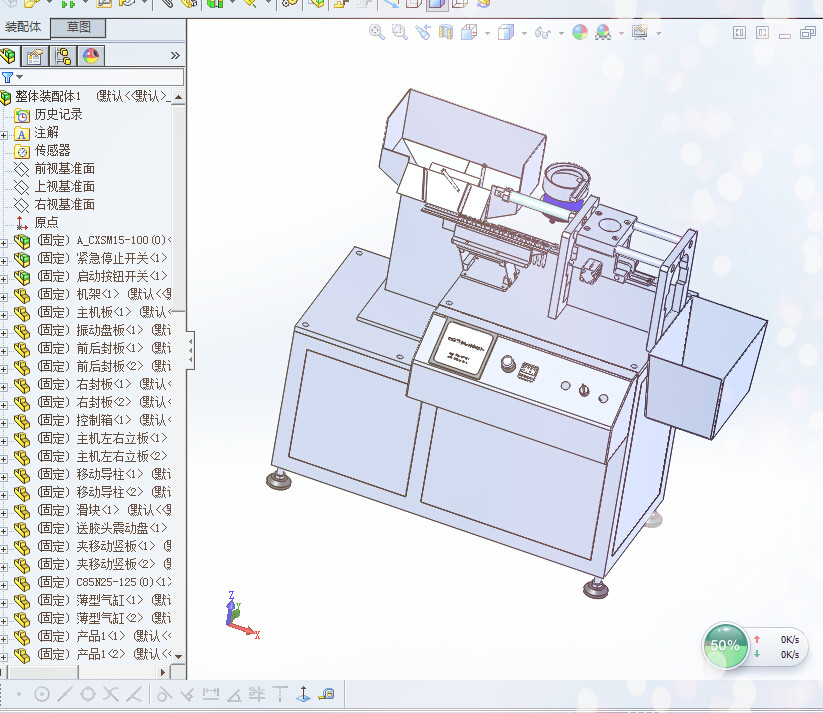Open the Apply Scene dropdown arrow
Screen dimensions: 823x713
pos(621,34)
